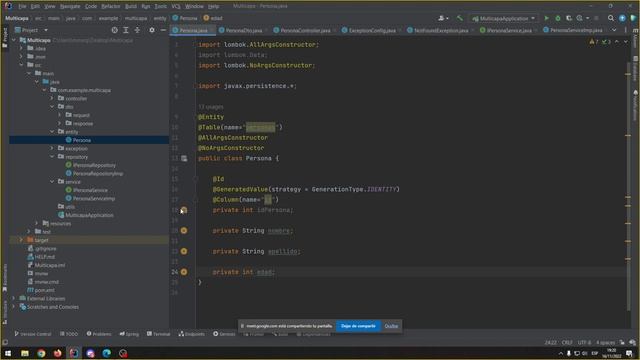
Task: Collapse the src folder
Action: [22, 65]
